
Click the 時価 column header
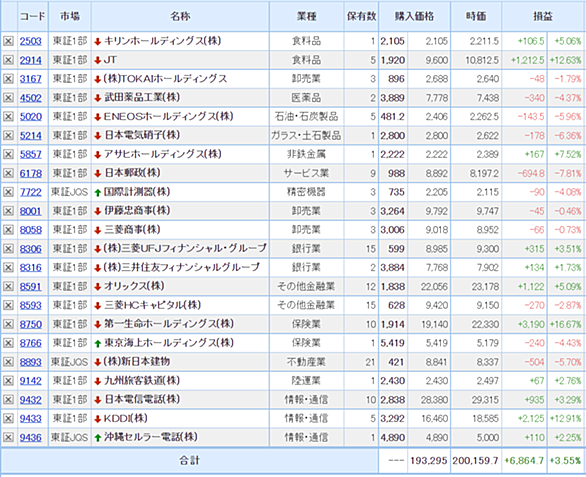coord(476,16)
